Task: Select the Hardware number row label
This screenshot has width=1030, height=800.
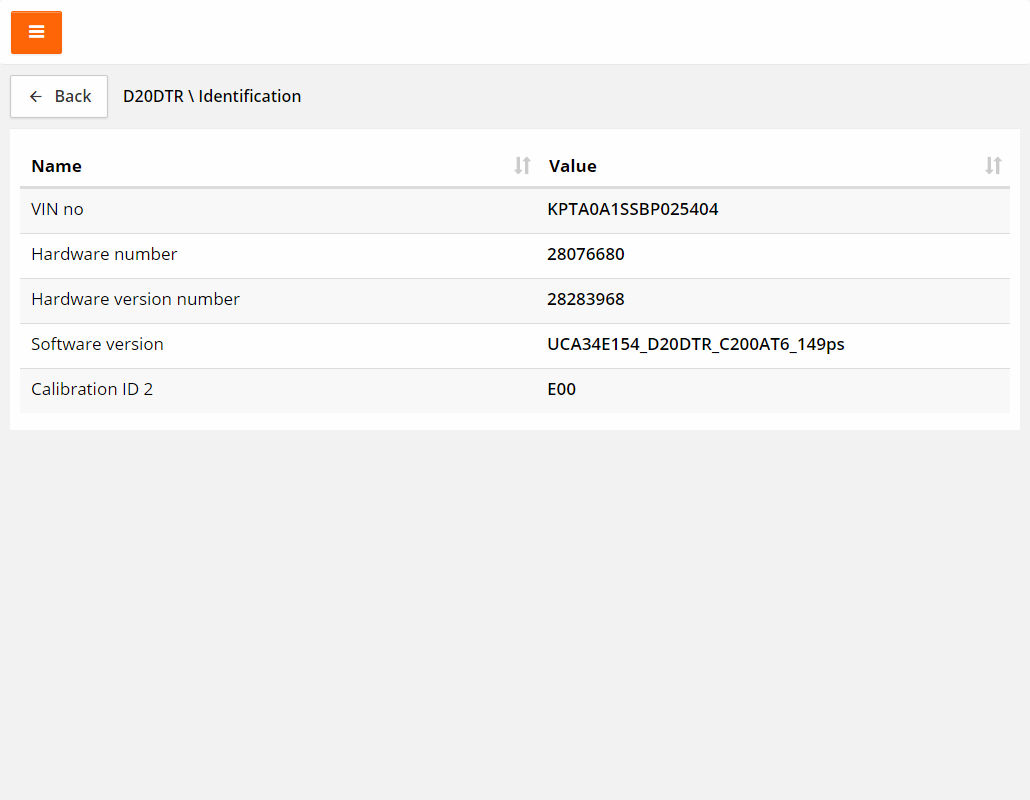Action: click(x=104, y=255)
